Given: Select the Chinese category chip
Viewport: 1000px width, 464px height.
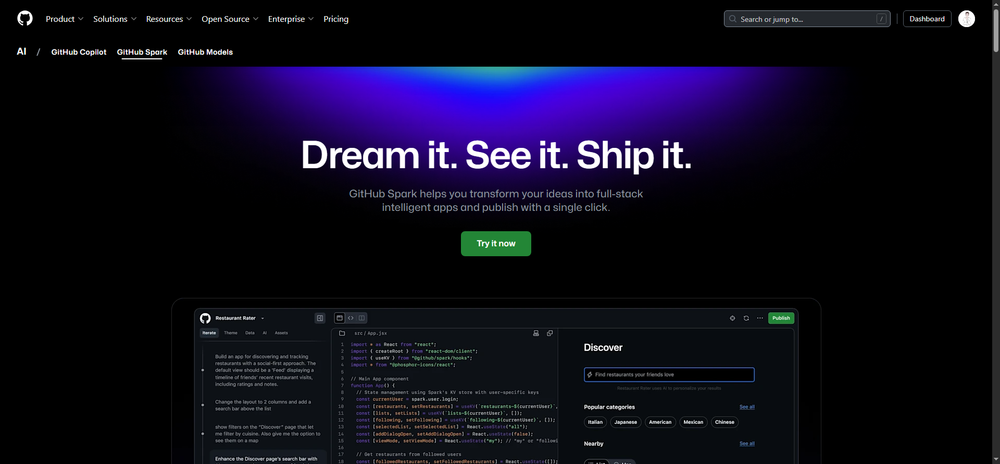Looking at the screenshot, I should point(724,422).
